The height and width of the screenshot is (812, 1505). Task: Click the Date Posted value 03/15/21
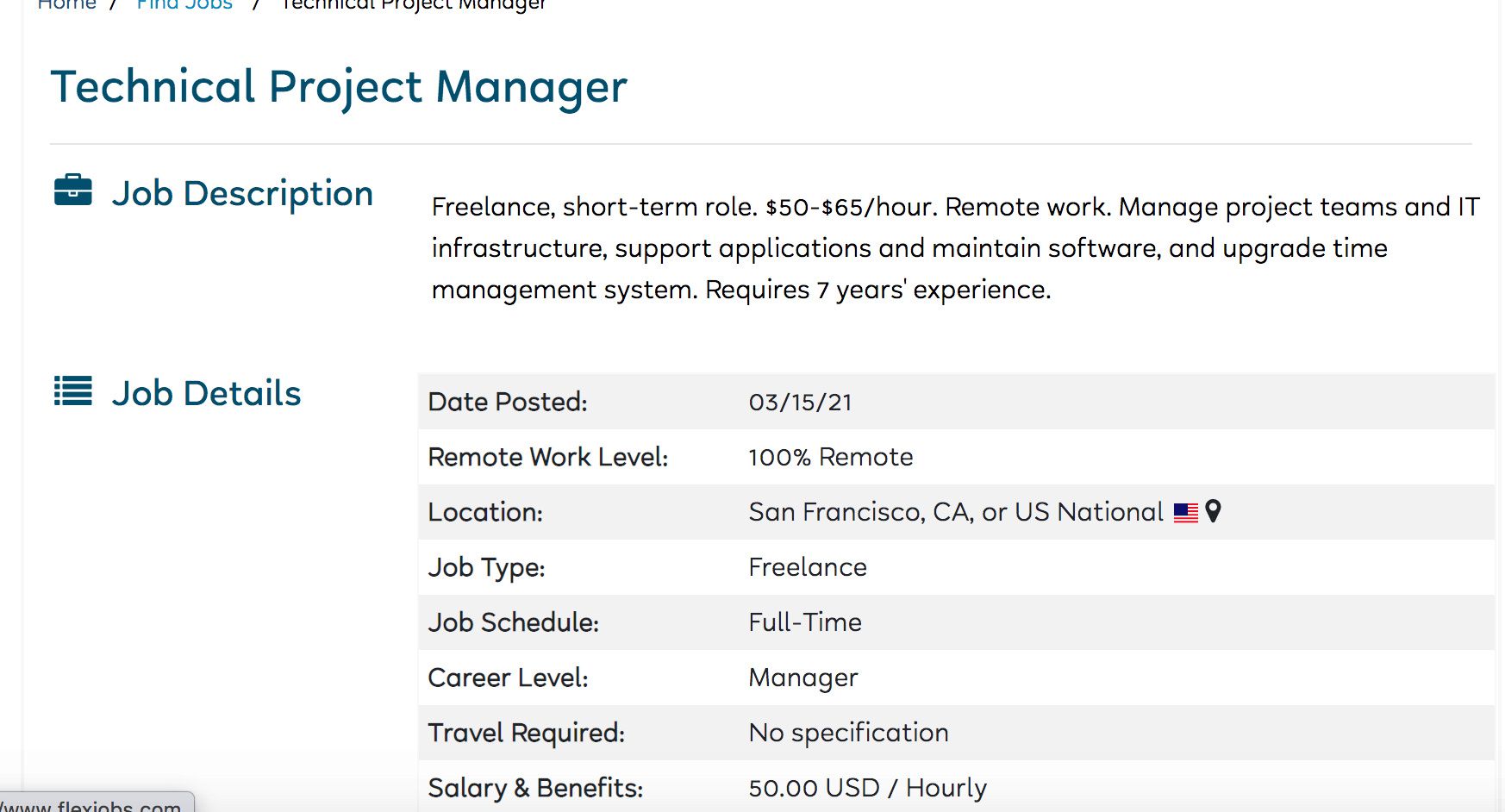[800, 403]
